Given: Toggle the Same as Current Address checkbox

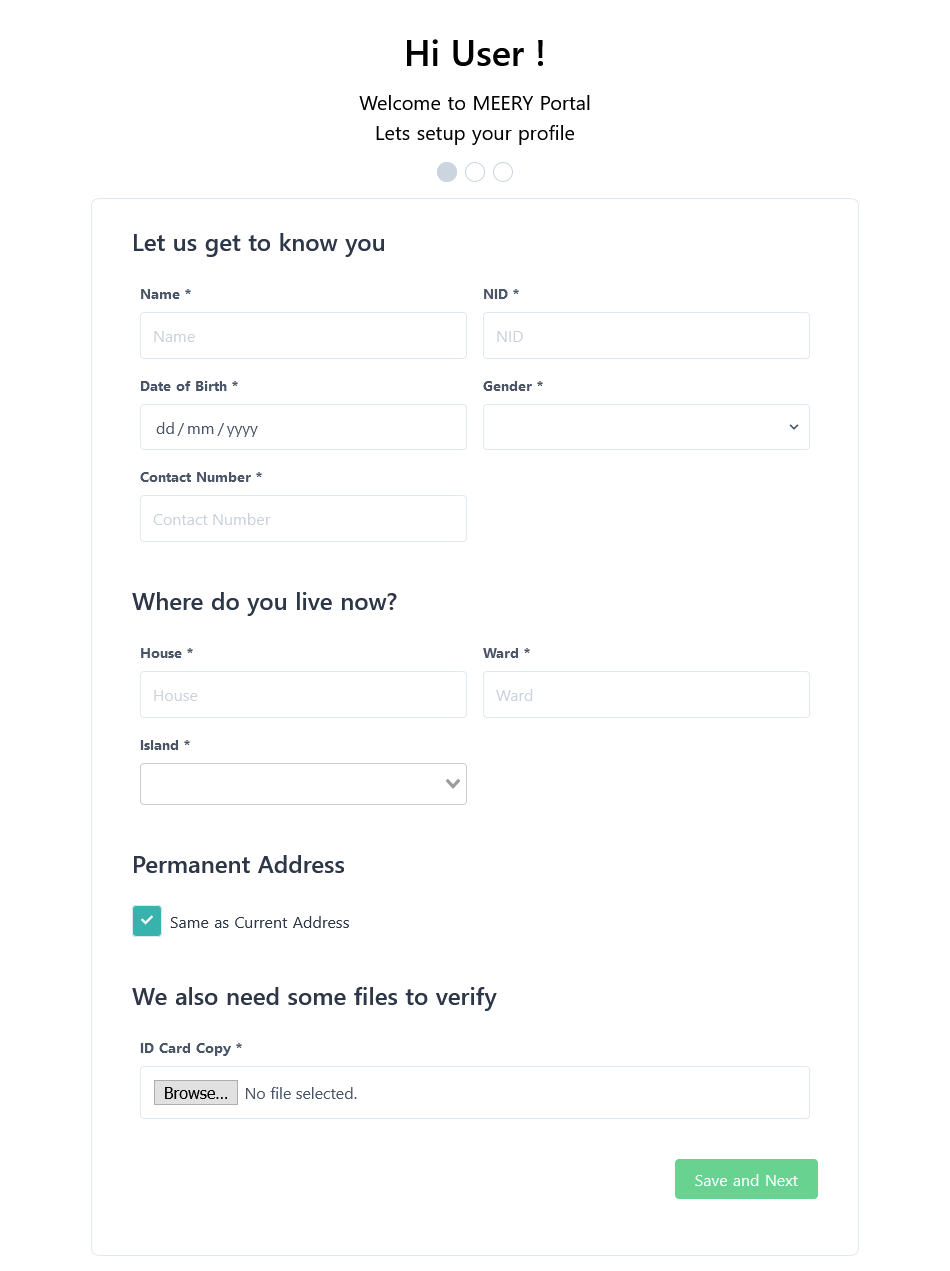Looking at the screenshot, I should click(x=147, y=921).
